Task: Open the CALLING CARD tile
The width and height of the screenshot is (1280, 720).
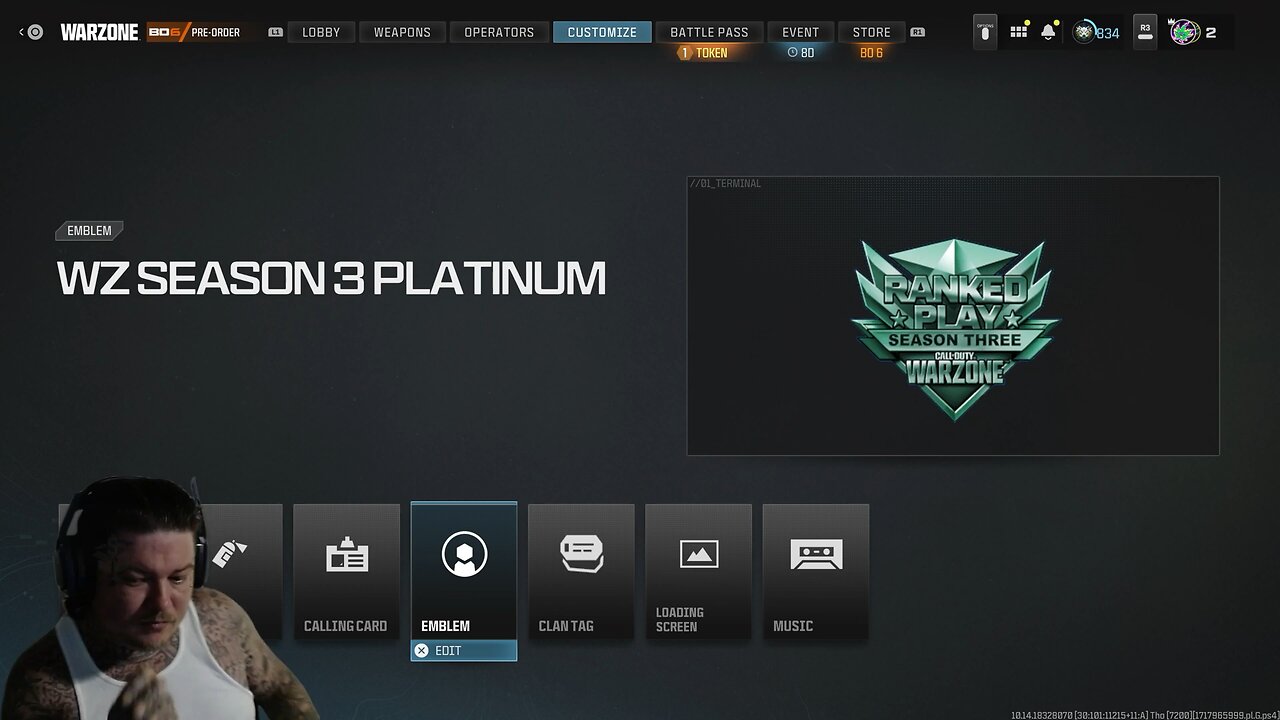Action: (346, 572)
